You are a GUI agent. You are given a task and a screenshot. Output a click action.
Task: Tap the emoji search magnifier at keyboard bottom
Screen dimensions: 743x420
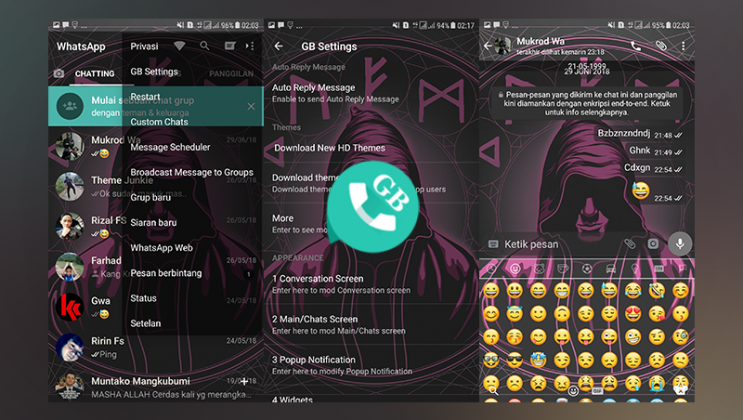493,390
